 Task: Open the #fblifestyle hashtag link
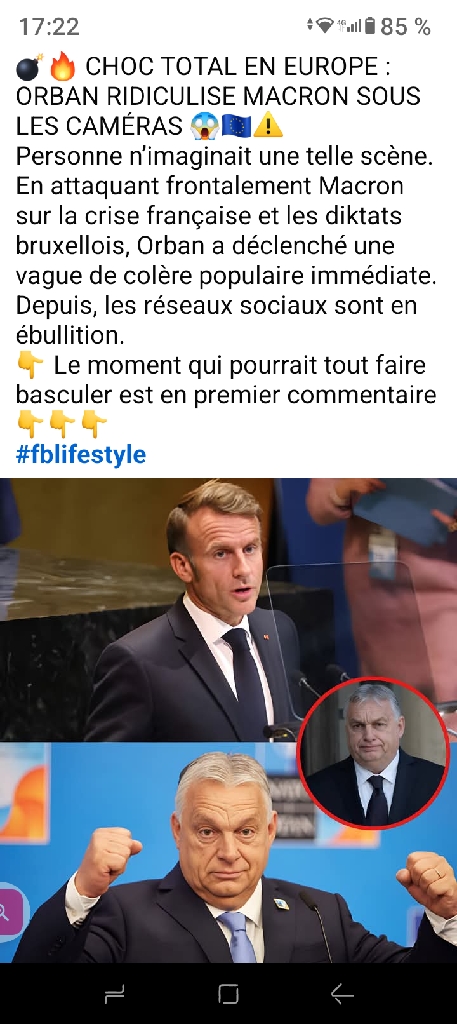coord(81,455)
